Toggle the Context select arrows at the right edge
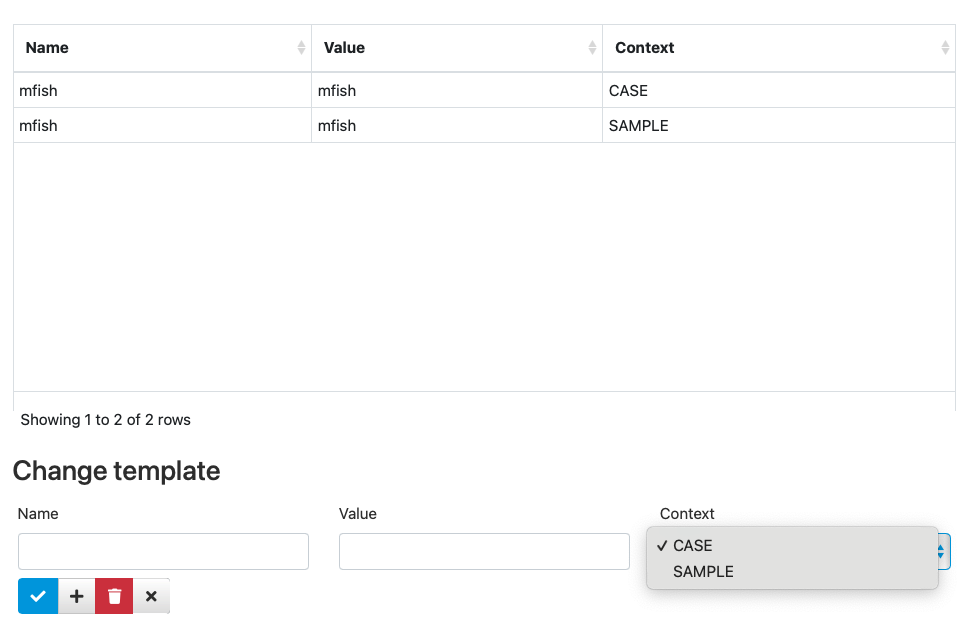 942,551
